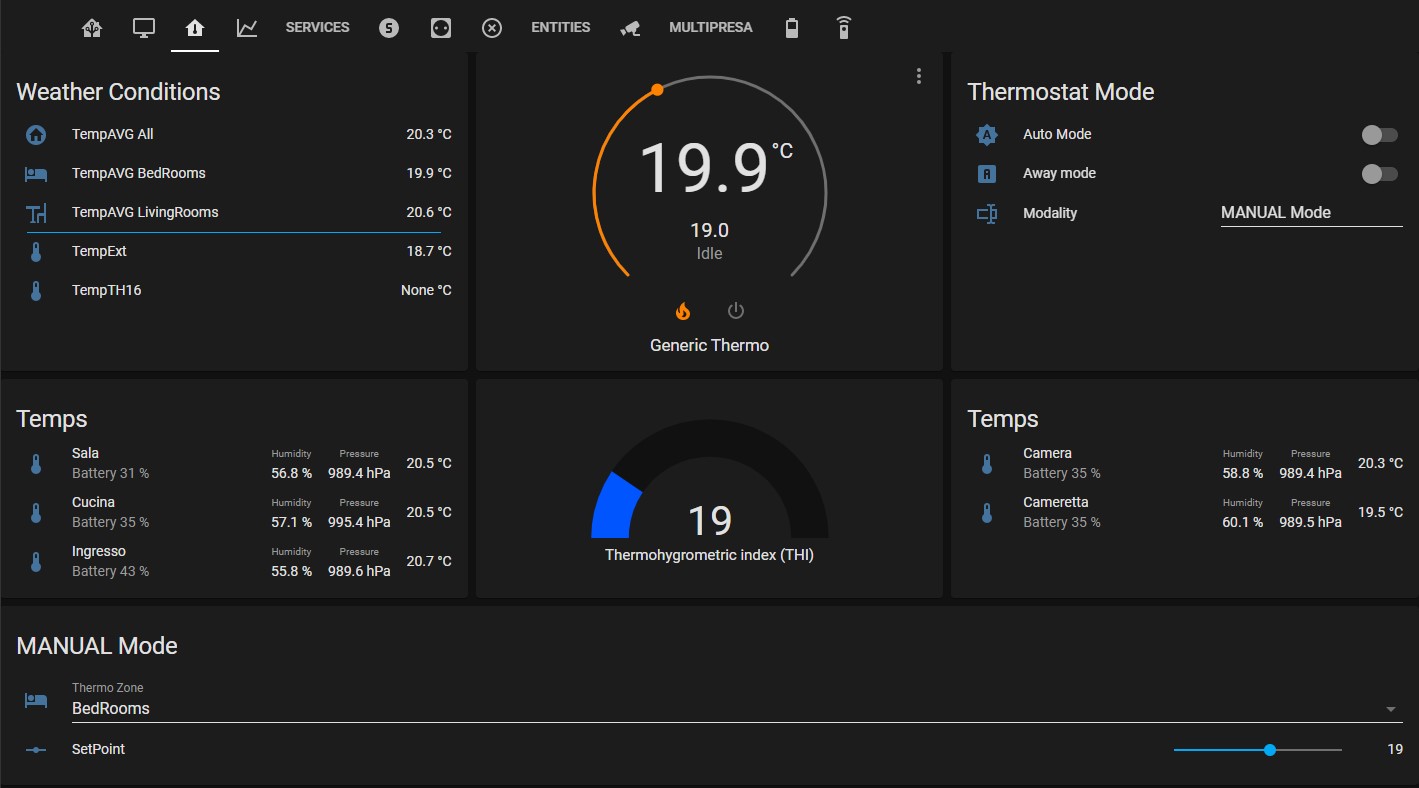Click the bed icon beside Thermo Zone
This screenshot has height=788, width=1419.
pos(36,701)
